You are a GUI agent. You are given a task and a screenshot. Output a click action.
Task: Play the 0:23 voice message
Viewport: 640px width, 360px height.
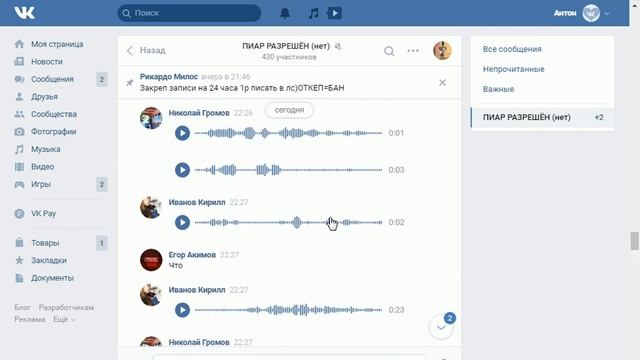182,310
